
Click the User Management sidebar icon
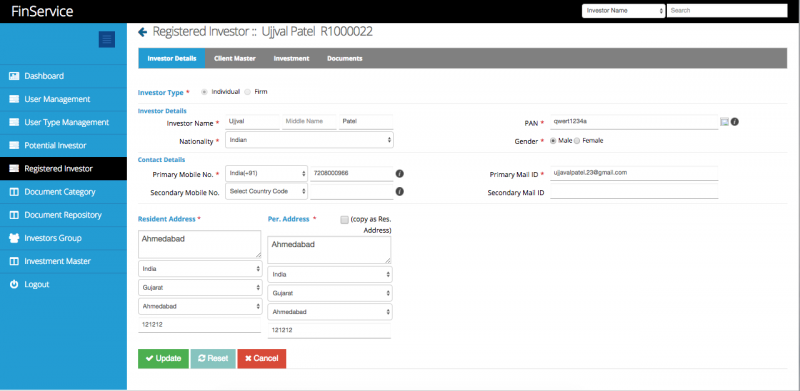point(14,99)
